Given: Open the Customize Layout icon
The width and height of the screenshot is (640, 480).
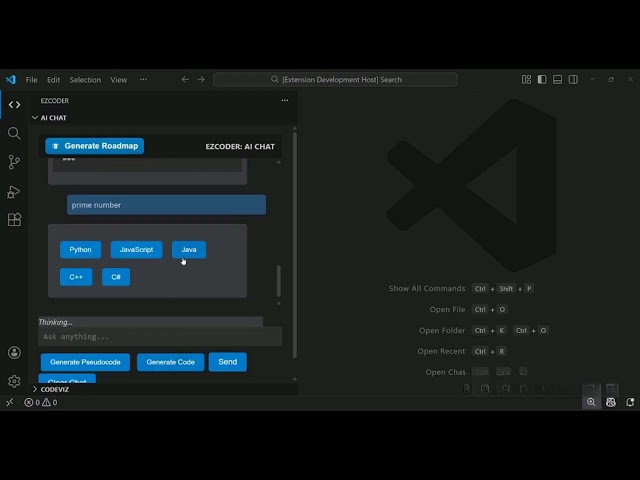Looking at the screenshot, I should click(x=527, y=80).
